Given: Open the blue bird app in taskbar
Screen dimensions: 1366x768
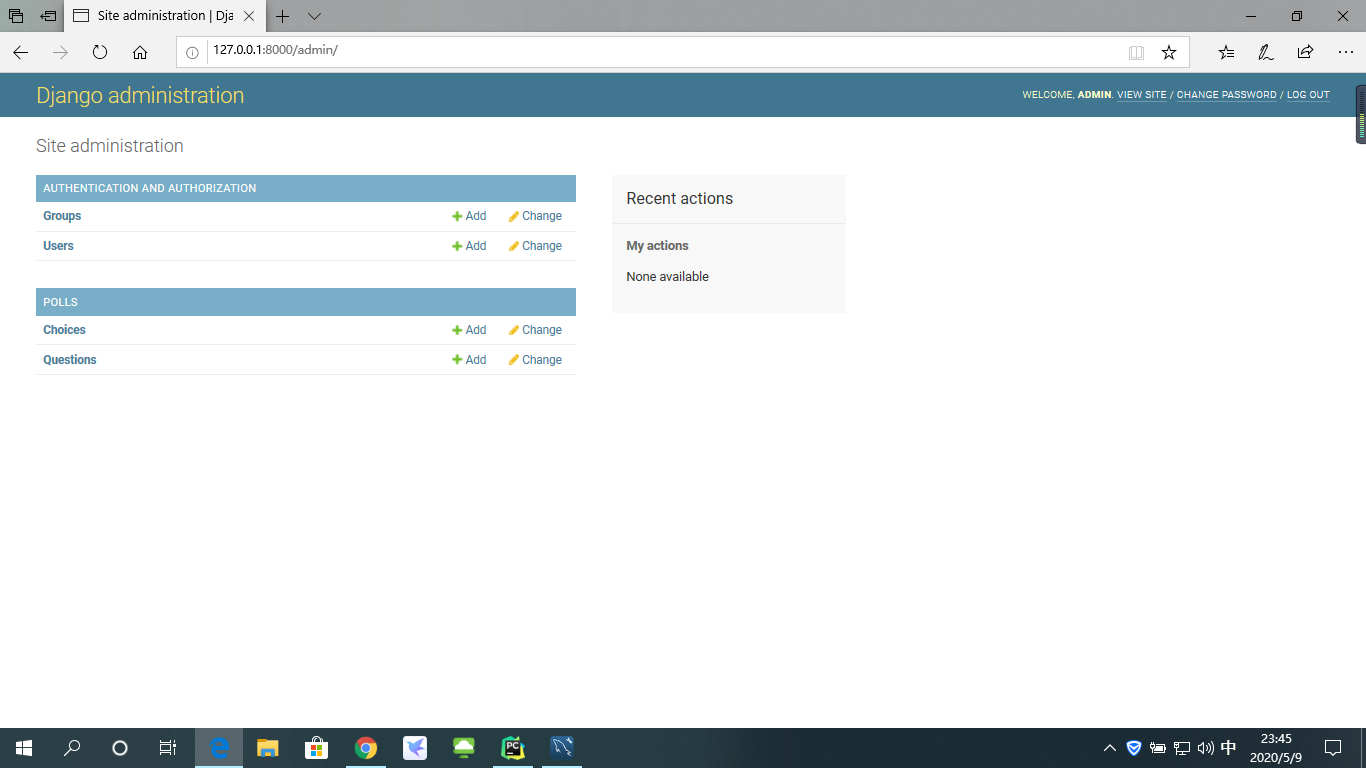Looking at the screenshot, I should (415, 748).
